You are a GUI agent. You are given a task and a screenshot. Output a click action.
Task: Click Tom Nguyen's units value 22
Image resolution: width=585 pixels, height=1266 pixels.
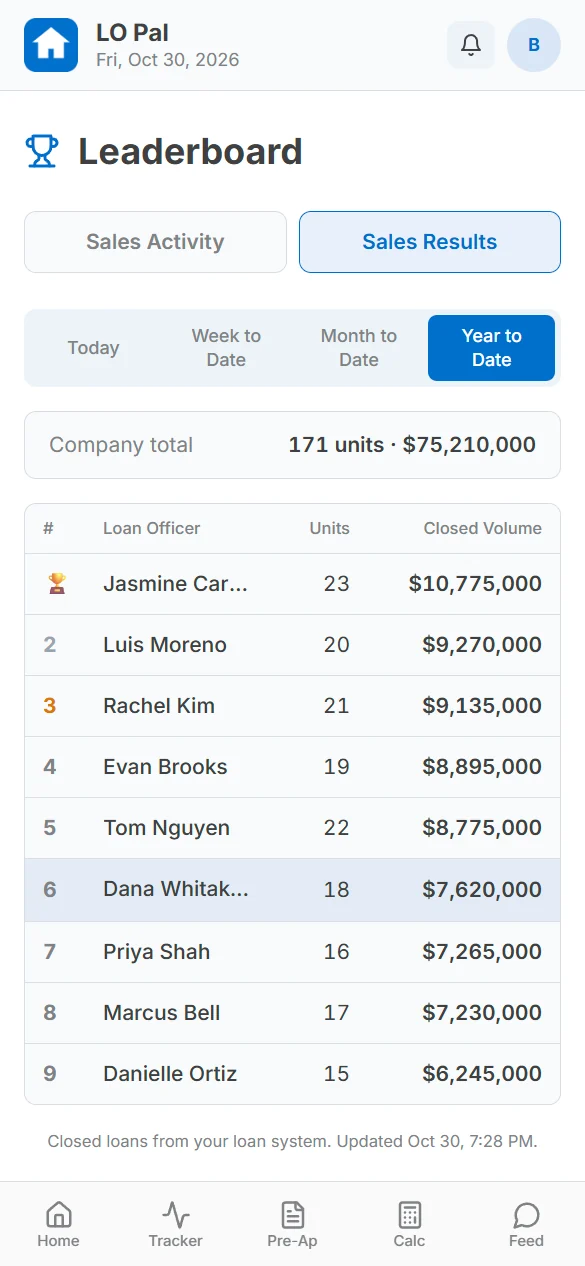point(337,828)
